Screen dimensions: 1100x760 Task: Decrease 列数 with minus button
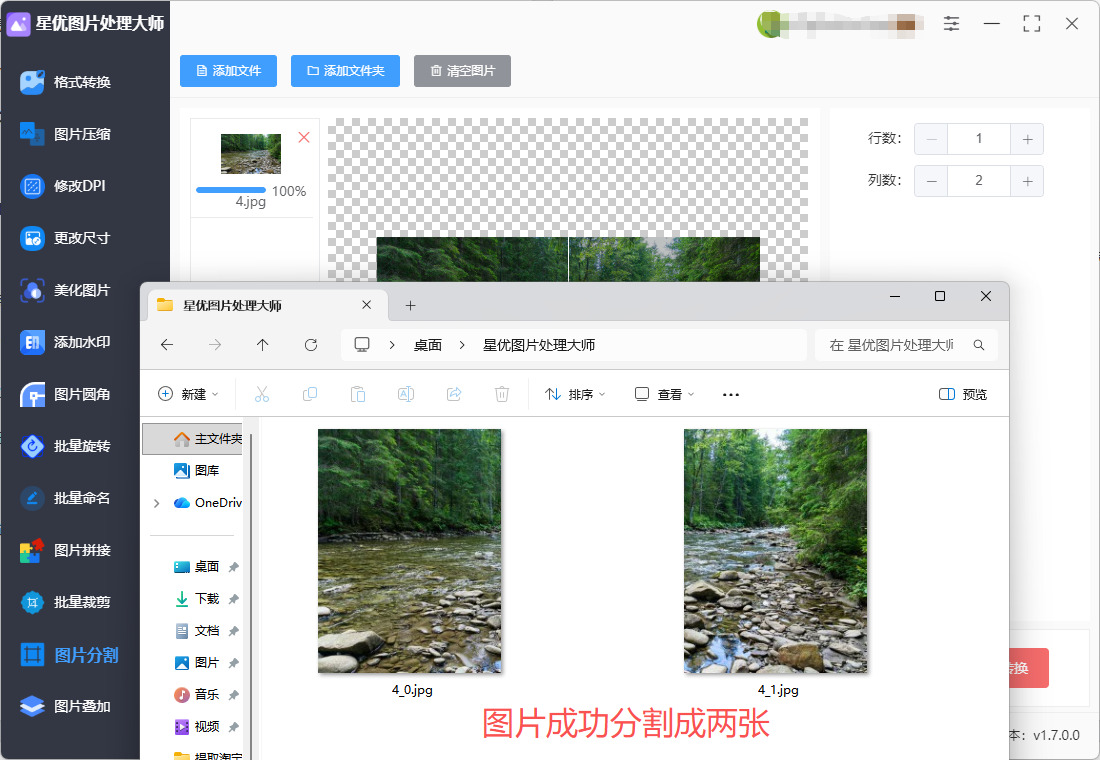[931, 181]
